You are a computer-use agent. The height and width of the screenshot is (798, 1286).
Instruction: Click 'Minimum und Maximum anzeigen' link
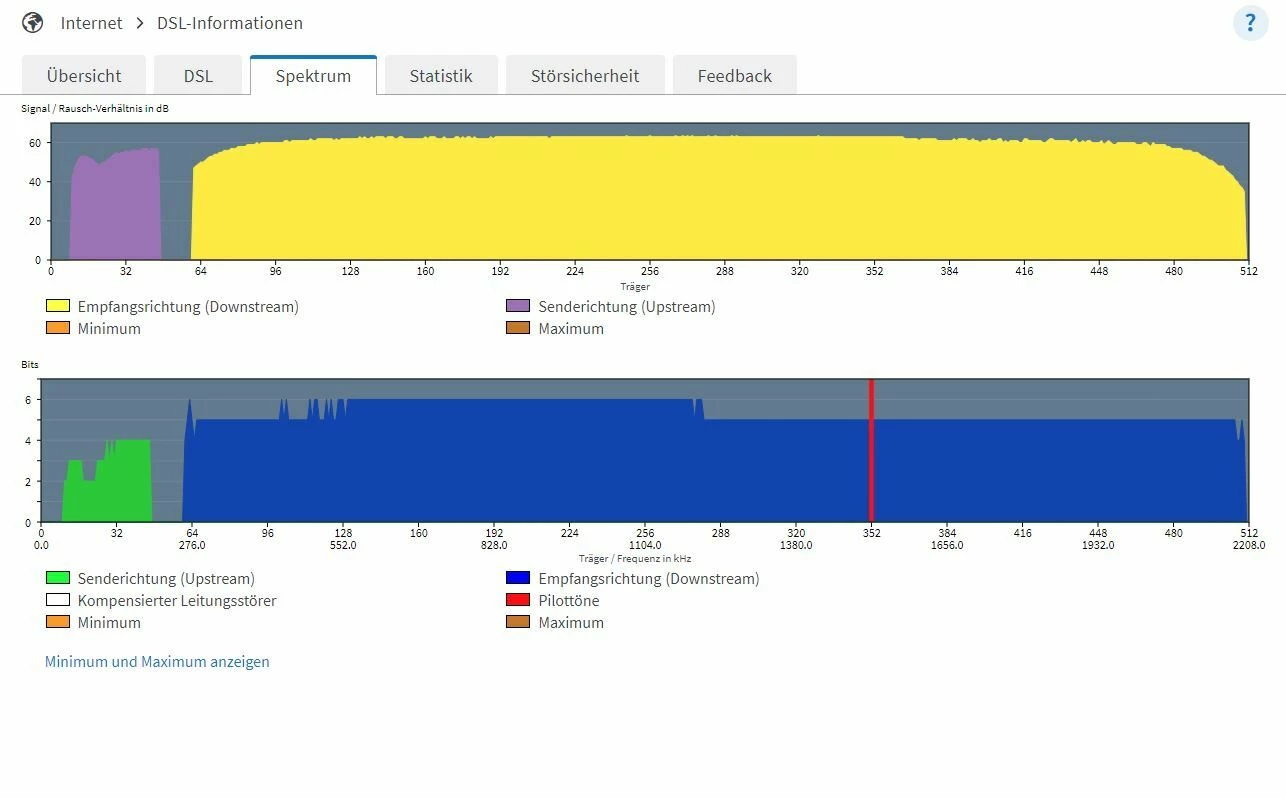[157, 661]
